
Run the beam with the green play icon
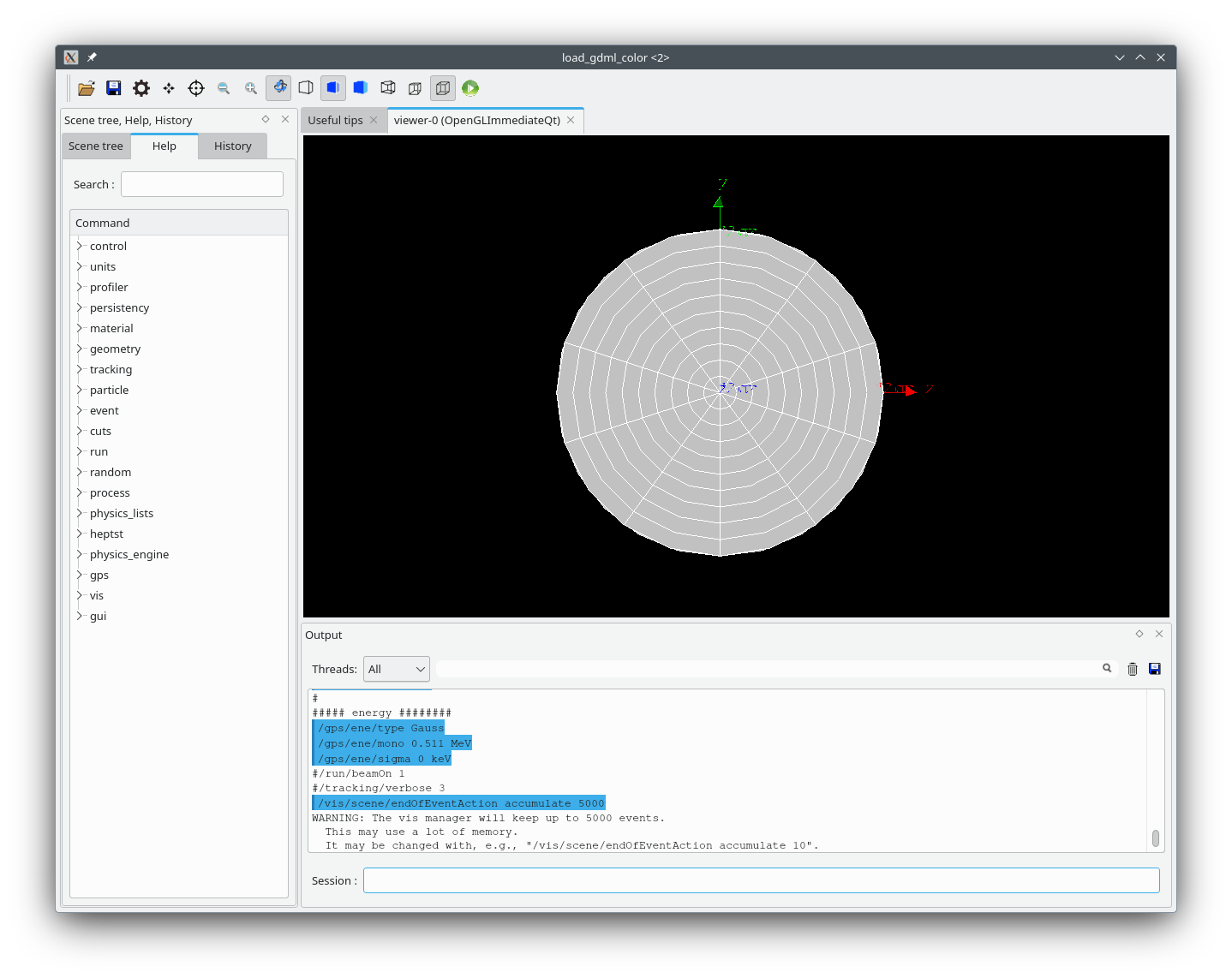(470, 87)
